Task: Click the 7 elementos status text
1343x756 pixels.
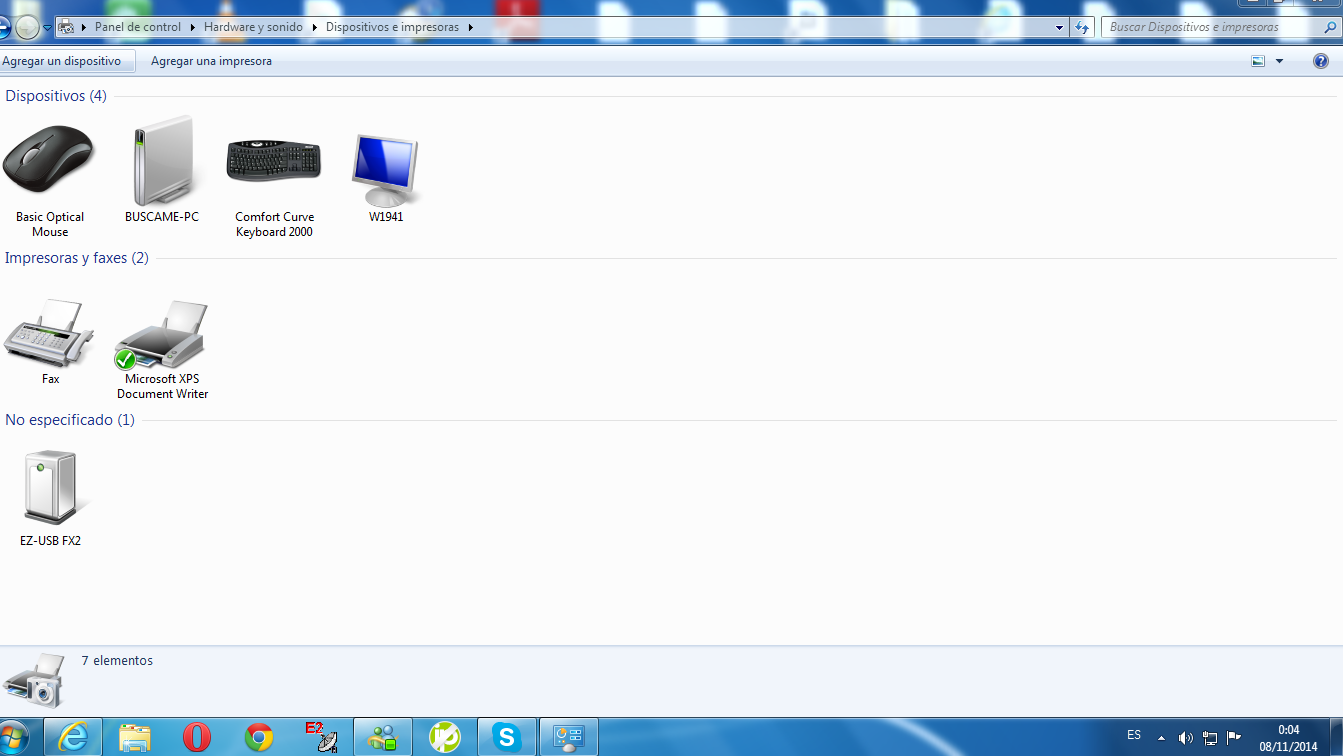Action: coord(117,661)
